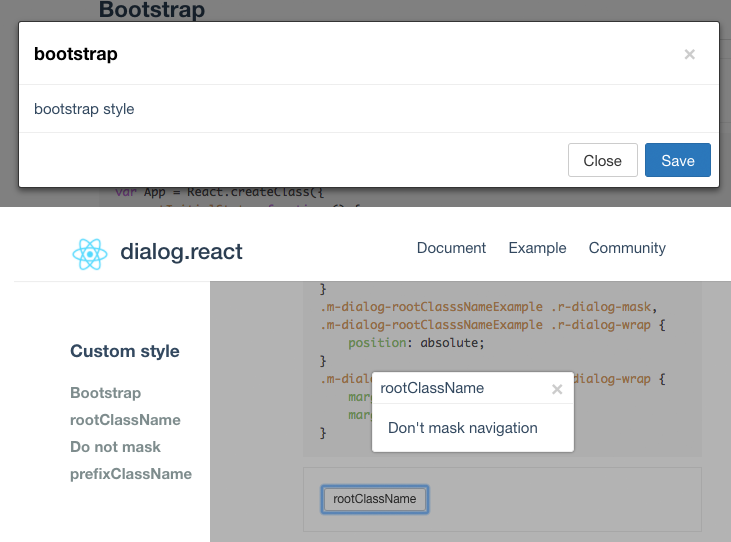
Task: Close the bootstrap modal with its X icon
Action: [690, 55]
